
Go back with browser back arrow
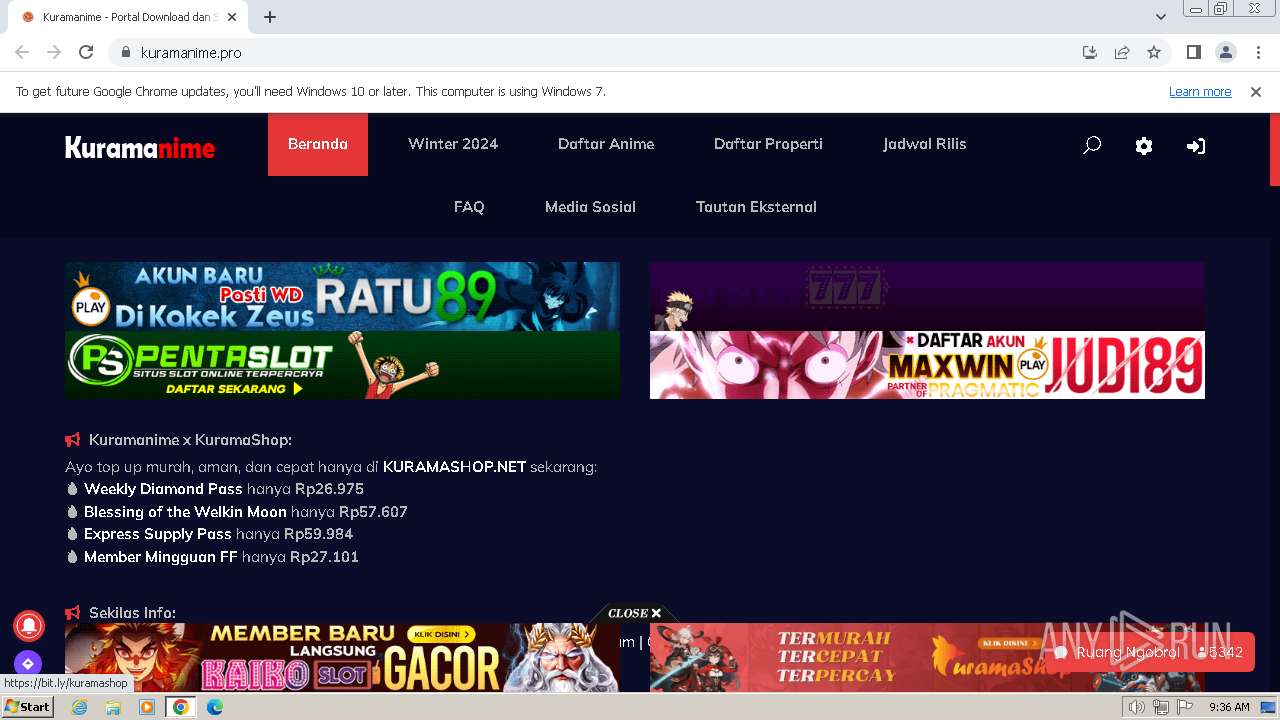point(22,52)
